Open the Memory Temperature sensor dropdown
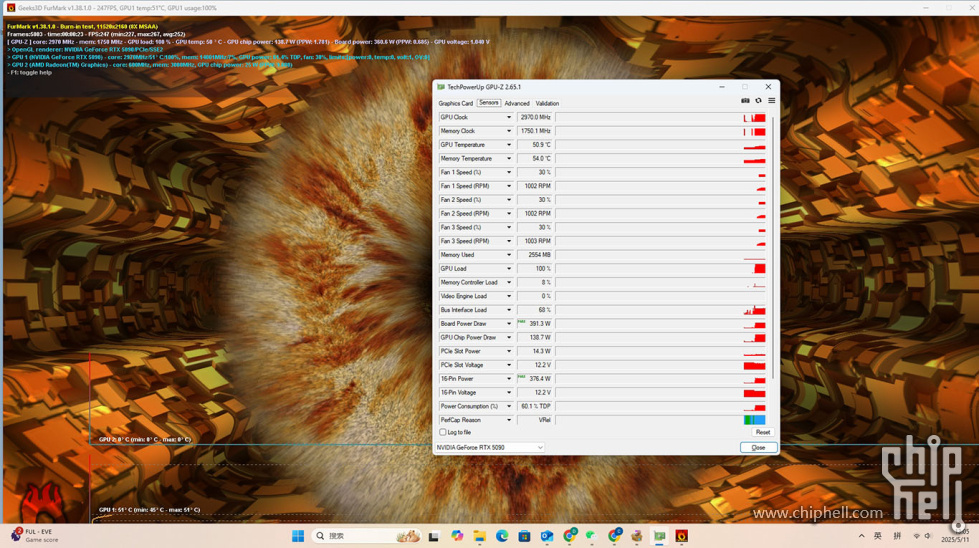This screenshot has width=979, height=548. 508,159
